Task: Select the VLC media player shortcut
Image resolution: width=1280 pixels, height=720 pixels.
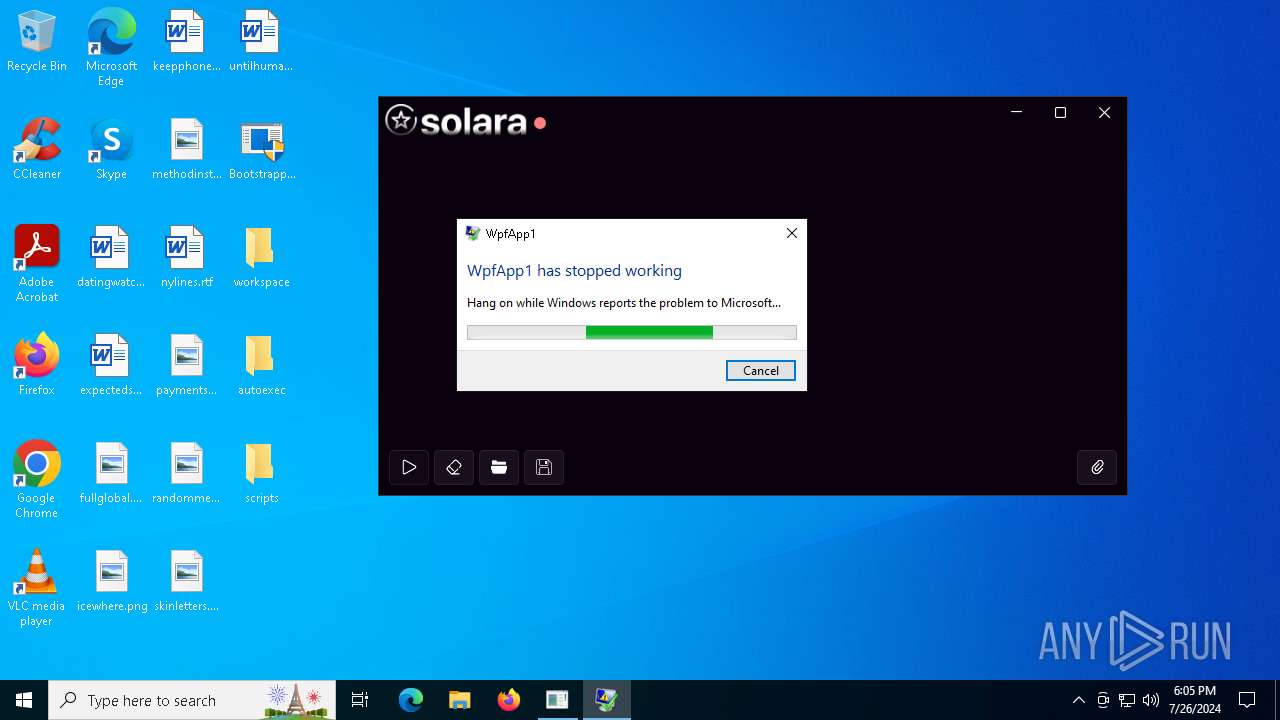Action: click(37, 587)
